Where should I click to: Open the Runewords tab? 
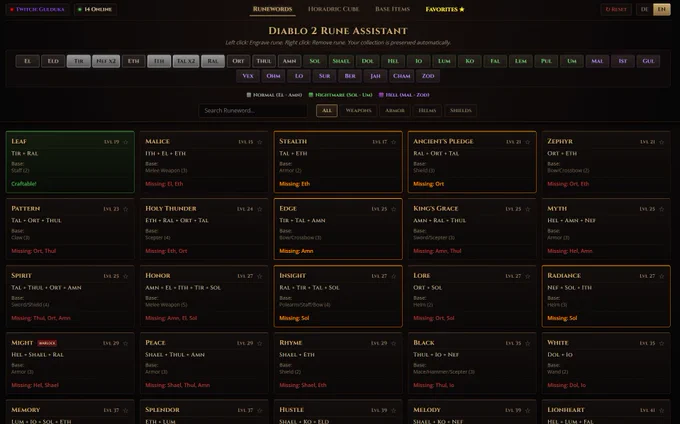point(272,9)
